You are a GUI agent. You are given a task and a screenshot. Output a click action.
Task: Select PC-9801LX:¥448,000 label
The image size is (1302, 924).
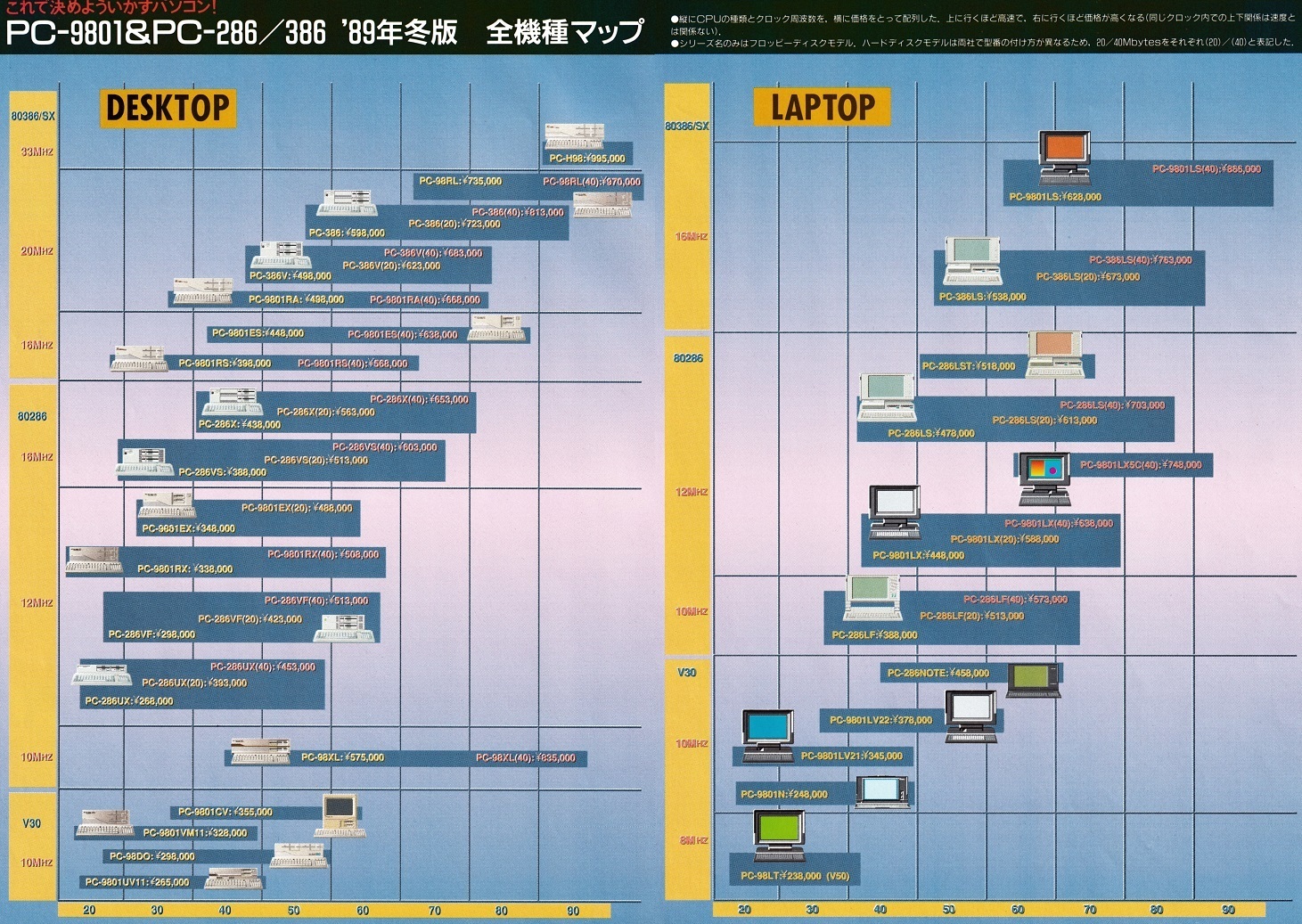[x=918, y=555]
